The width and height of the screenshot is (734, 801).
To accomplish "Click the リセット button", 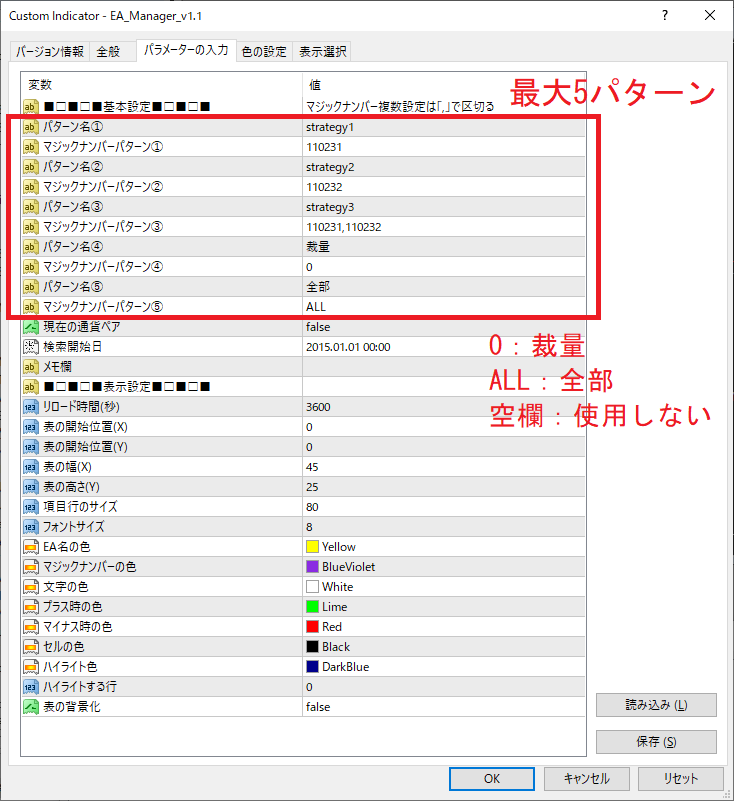I will click(x=680, y=779).
